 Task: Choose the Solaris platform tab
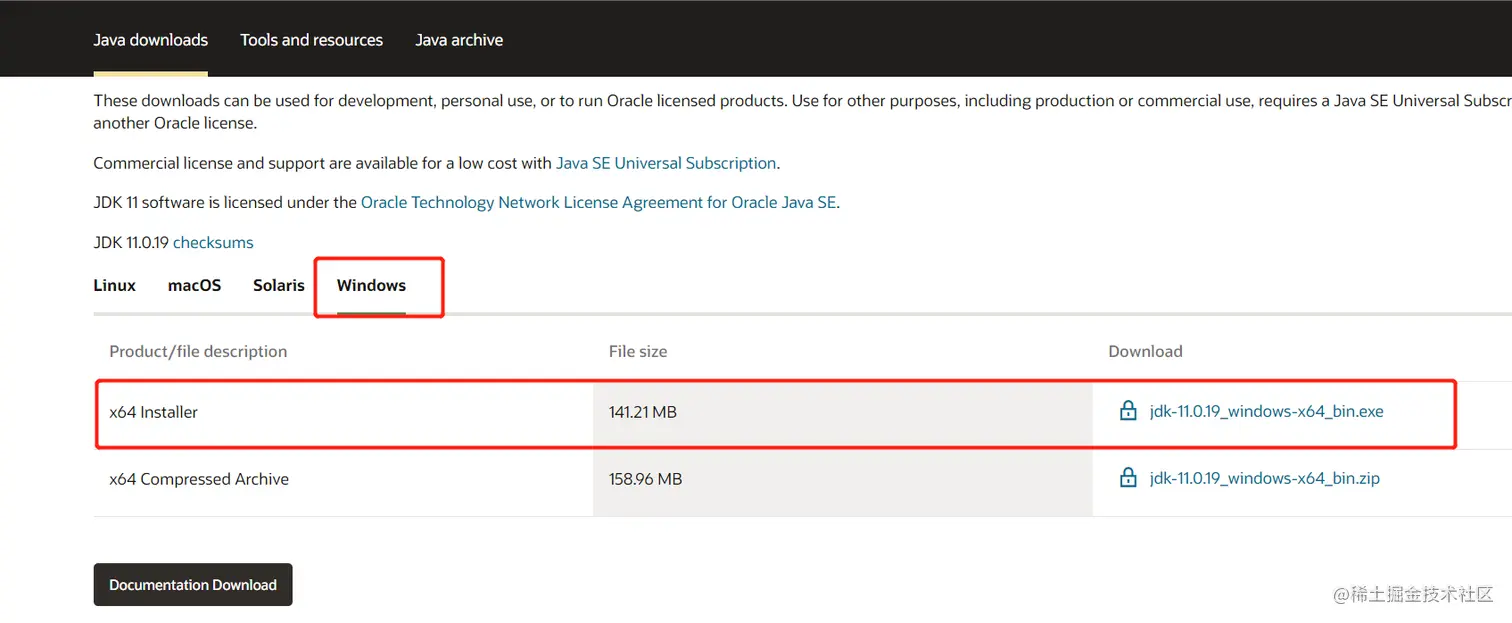[x=278, y=285]
